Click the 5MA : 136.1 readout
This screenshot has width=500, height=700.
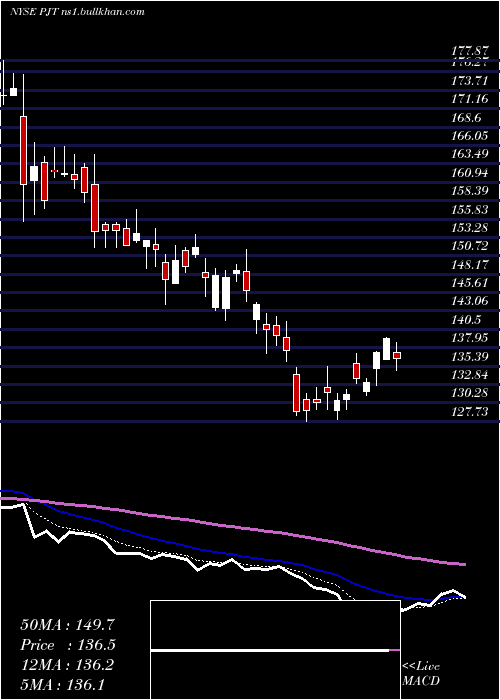[62, 684]
